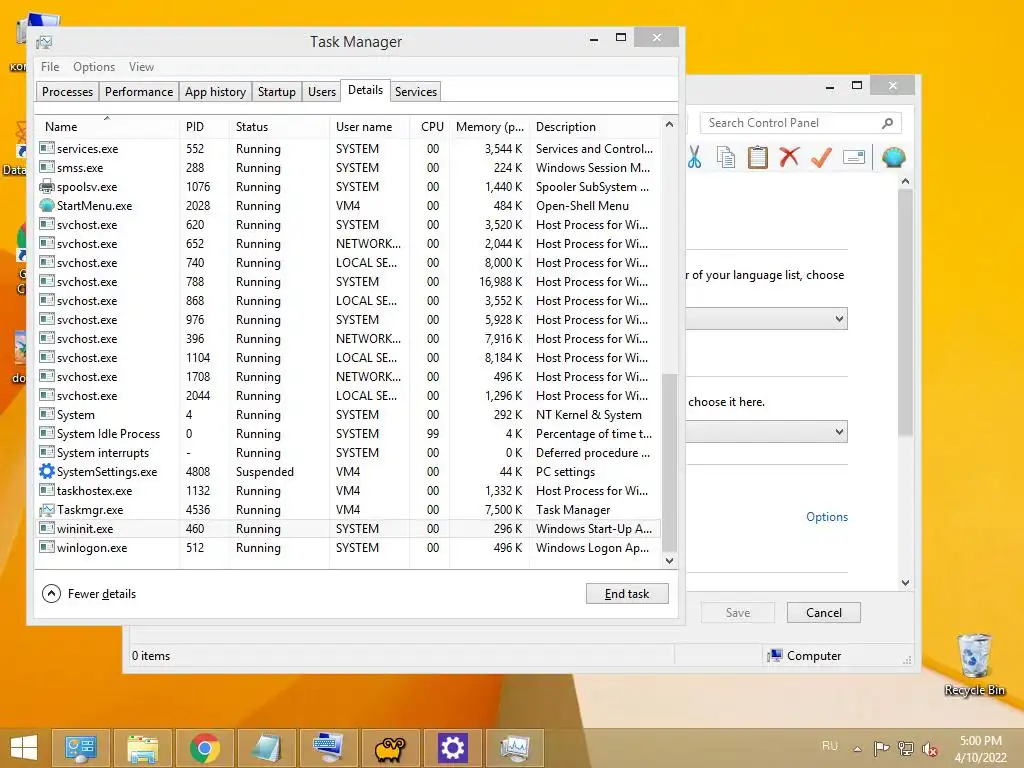
Task: Click the taskbar clock showing 5:00 PM
Action: (x=980, y=748)
